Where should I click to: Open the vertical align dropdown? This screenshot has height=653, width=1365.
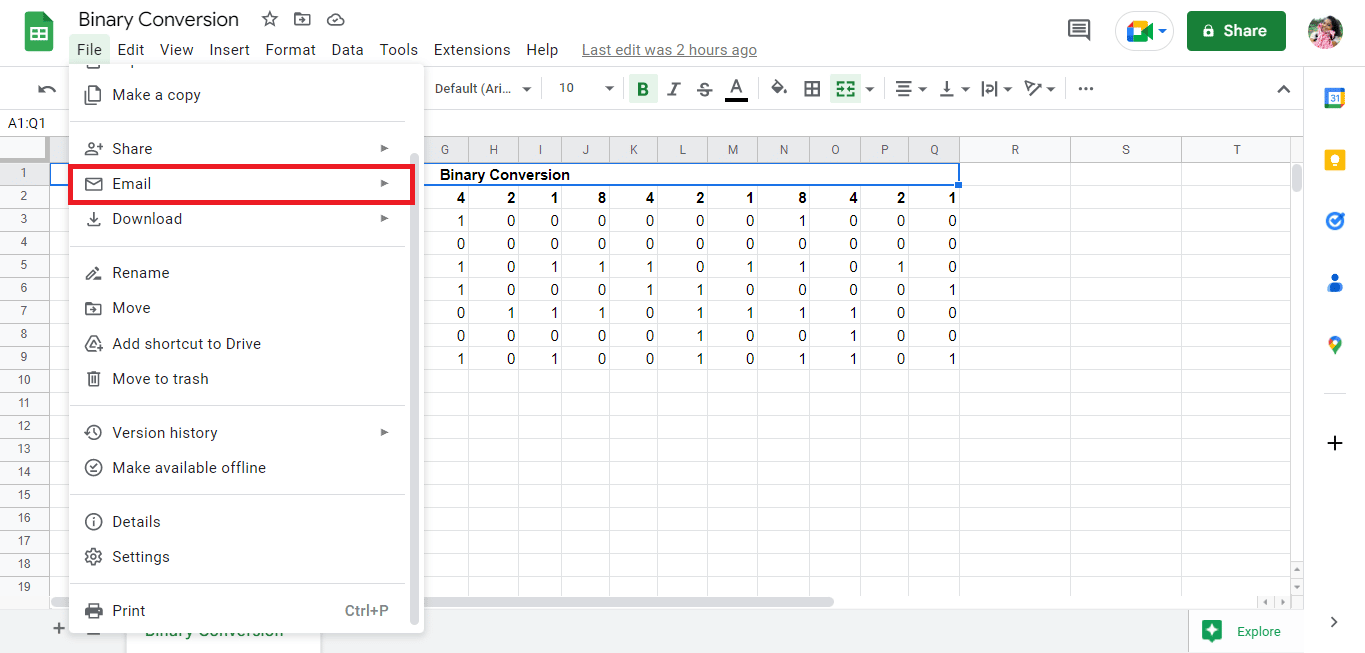(952, 89)
